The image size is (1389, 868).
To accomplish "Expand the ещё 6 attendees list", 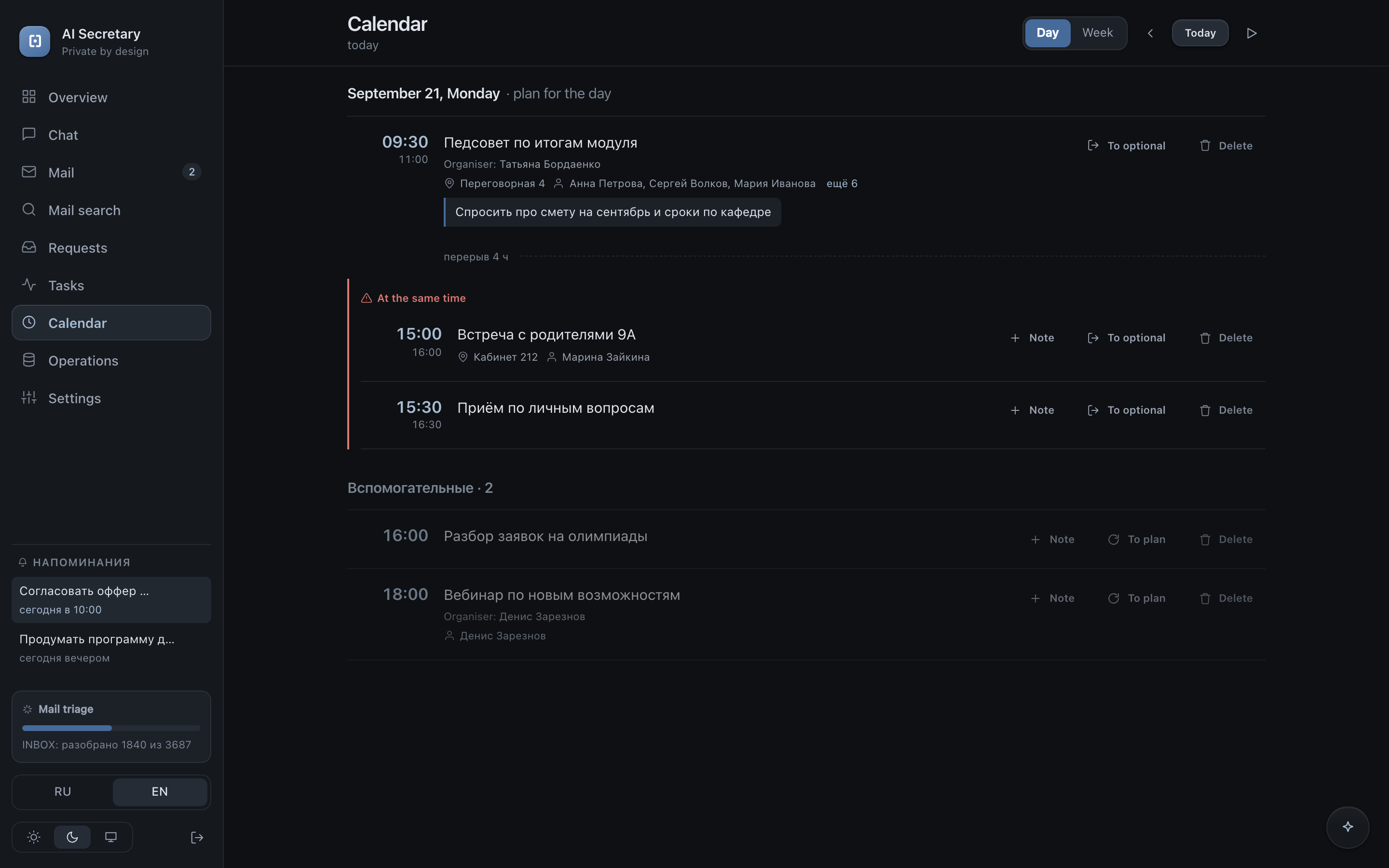I will coord(842,184).
